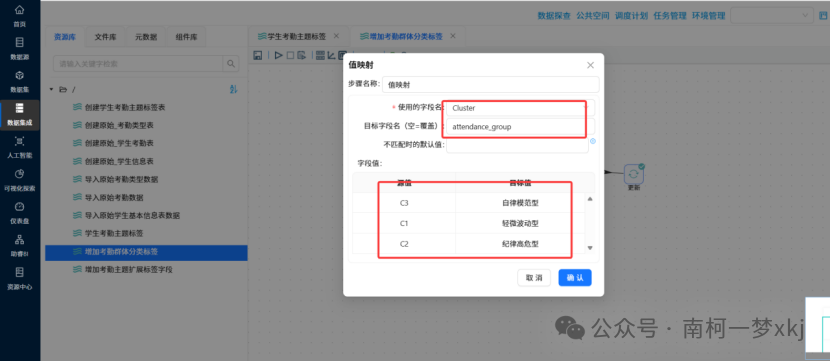Open 资源中心 in the left sidebar
Screen dimensions: 830x361
[20, 278]
